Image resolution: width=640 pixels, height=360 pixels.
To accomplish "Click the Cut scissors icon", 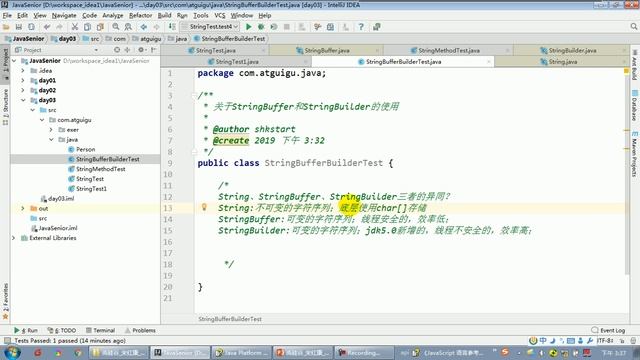I will click(x=75, y=27).
